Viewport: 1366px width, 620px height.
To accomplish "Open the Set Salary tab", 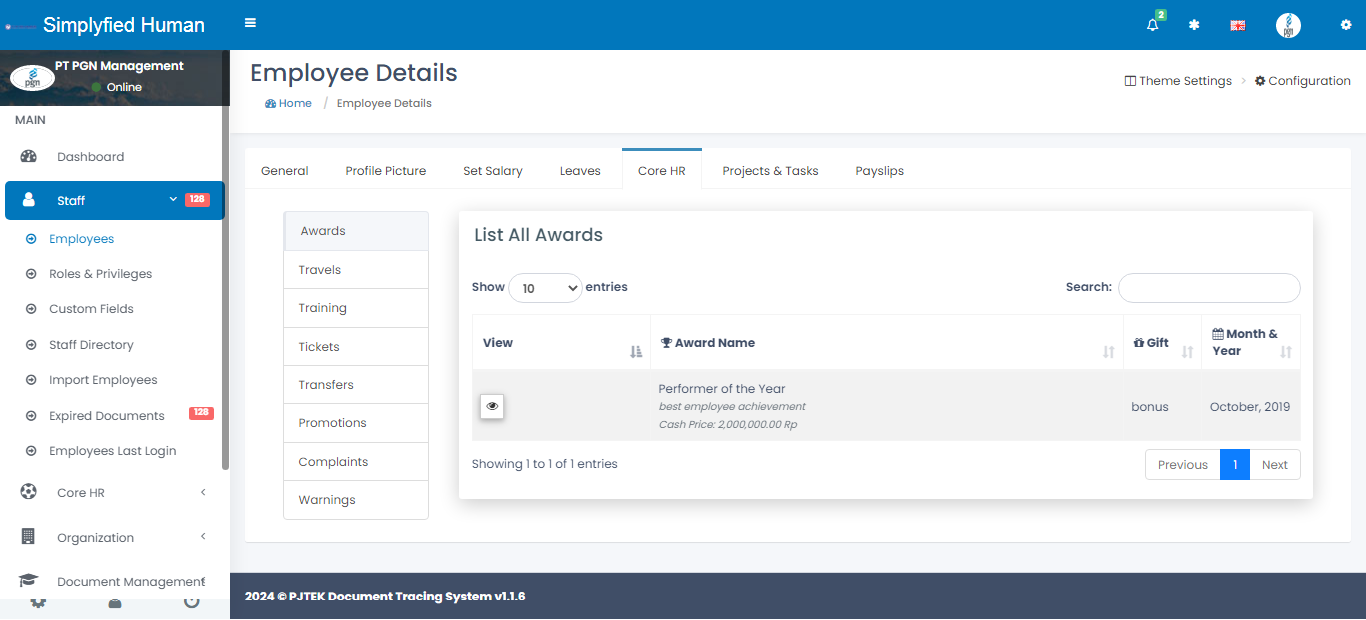I will click(492, 171).
